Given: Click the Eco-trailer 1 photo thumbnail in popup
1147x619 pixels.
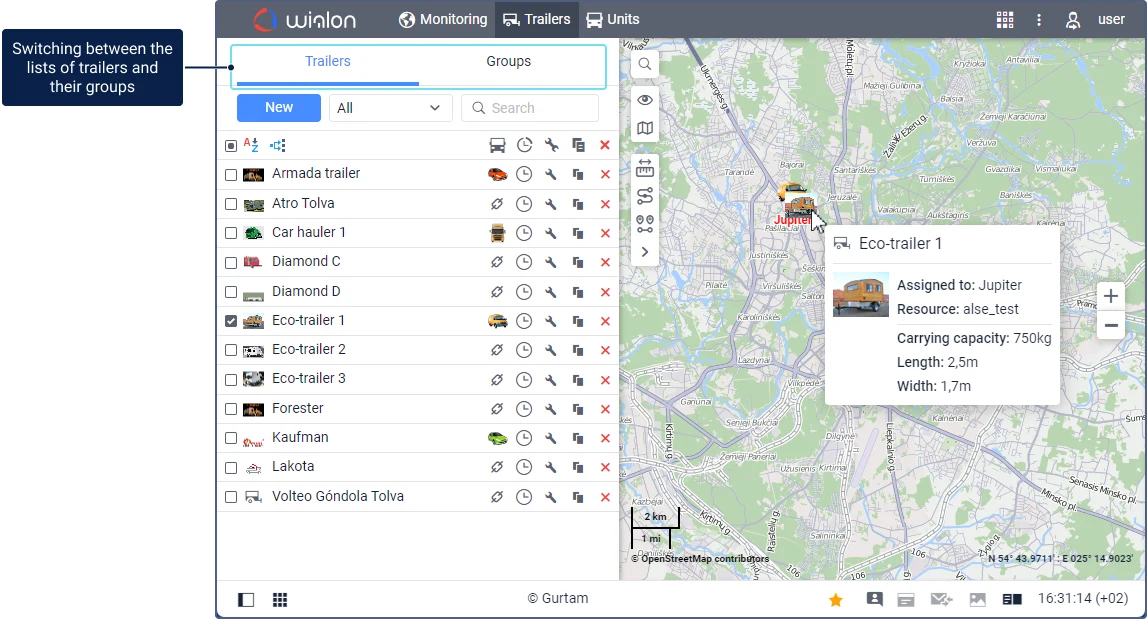Looking at the screenshot, I should coord(861,295).
